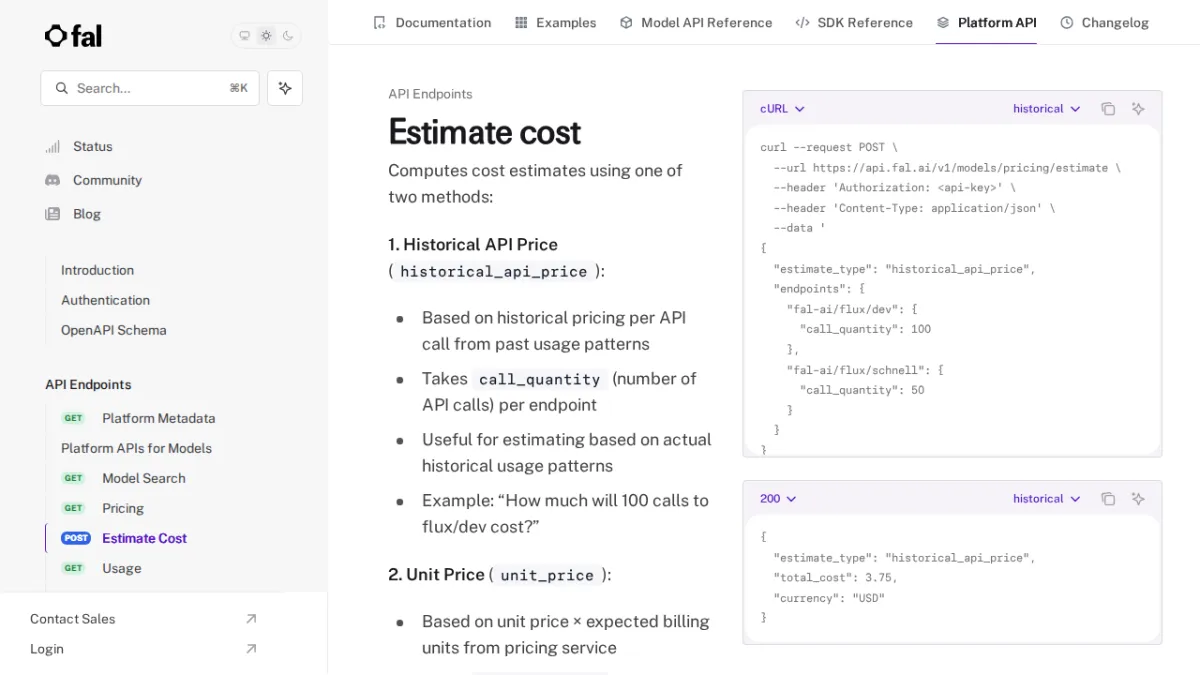
Task: Click the historical_api_price inline code
Action: (493, 271)
